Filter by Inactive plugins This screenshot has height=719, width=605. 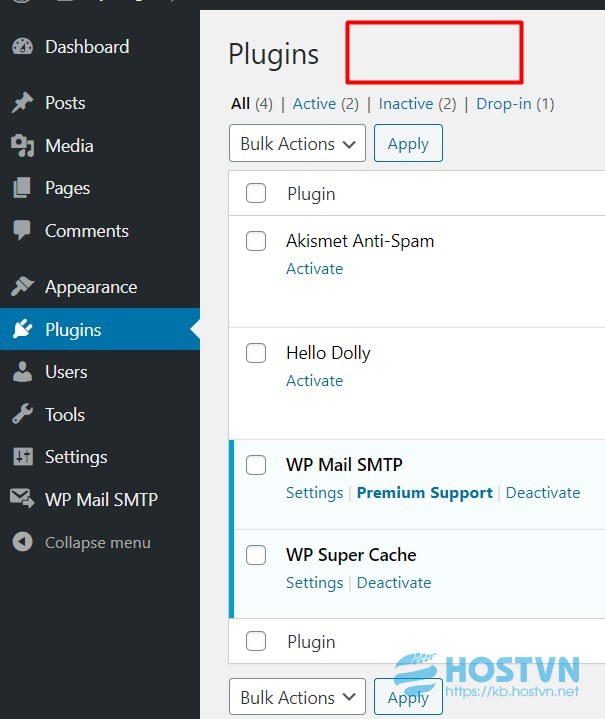(406, 104)
